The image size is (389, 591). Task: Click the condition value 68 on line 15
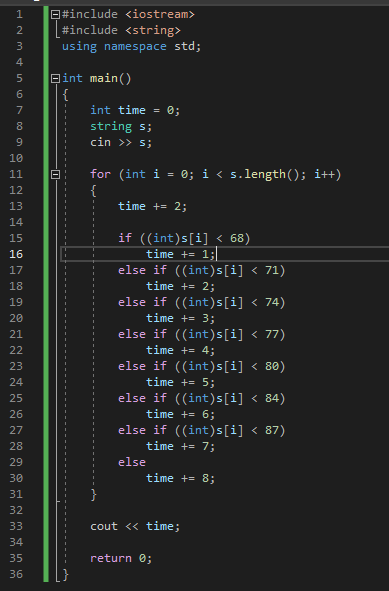[x=237, y=238]
